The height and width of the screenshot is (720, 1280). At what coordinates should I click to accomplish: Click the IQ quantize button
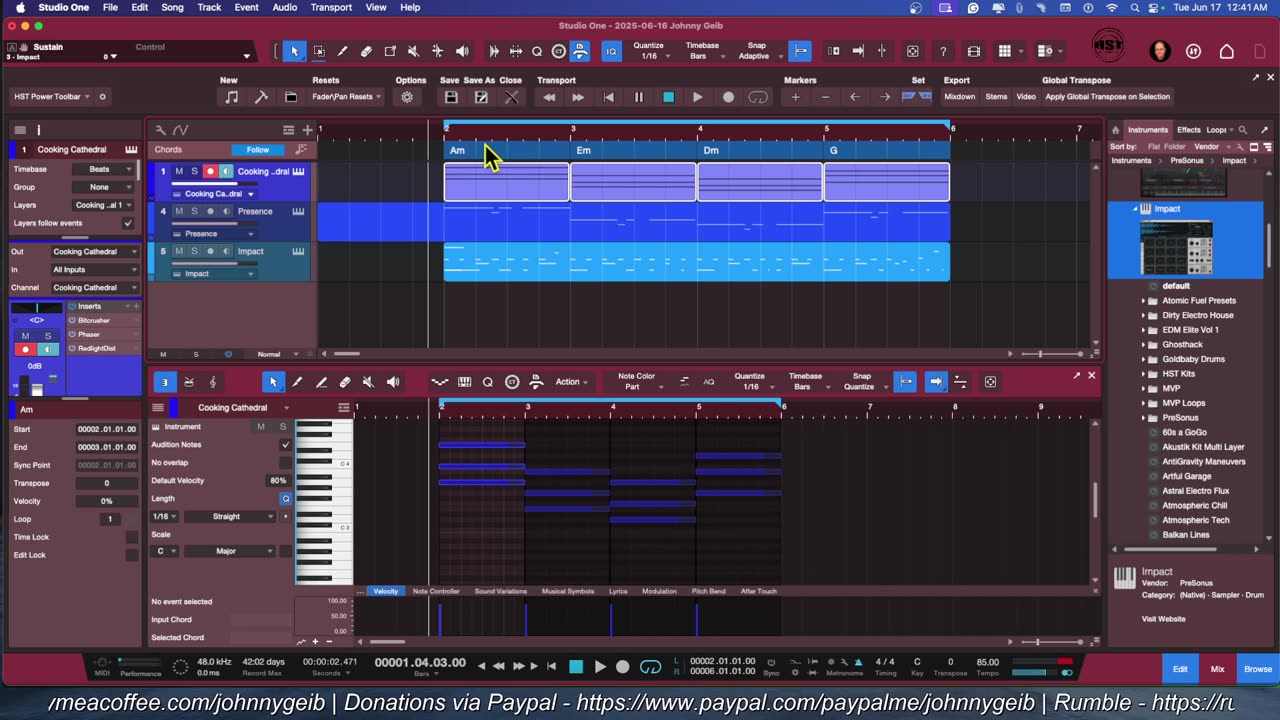tap(611, 51)
